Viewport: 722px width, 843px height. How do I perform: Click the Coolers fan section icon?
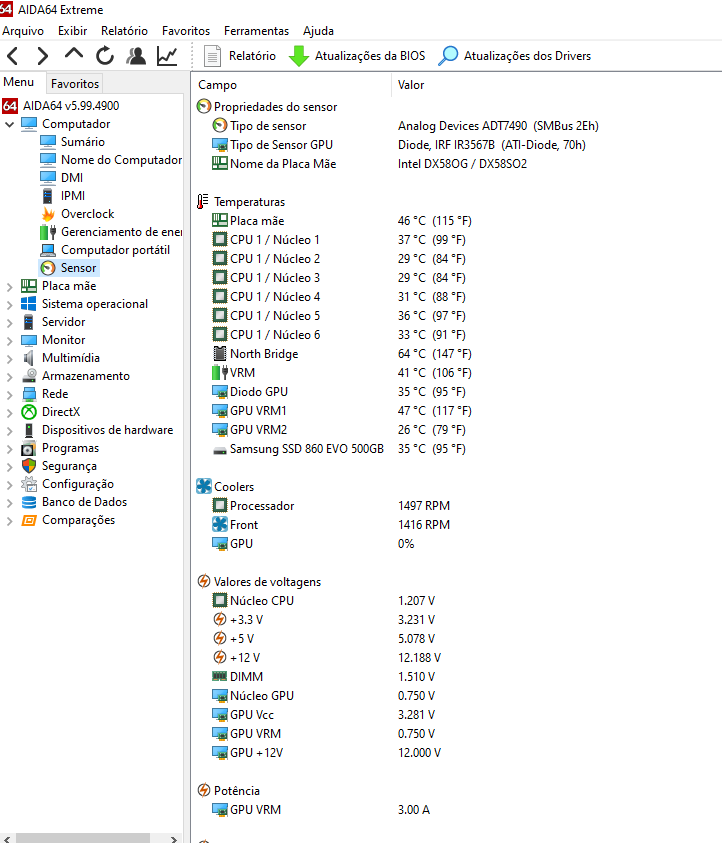point(204,486)
